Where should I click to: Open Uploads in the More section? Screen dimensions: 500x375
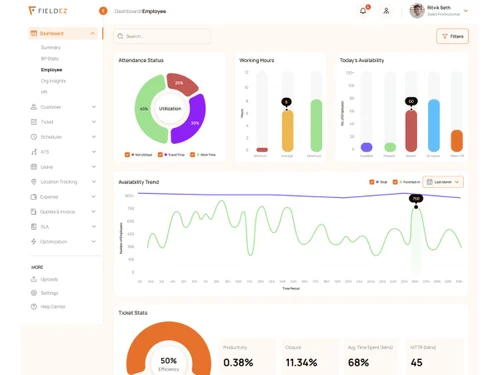coord(49,279)
